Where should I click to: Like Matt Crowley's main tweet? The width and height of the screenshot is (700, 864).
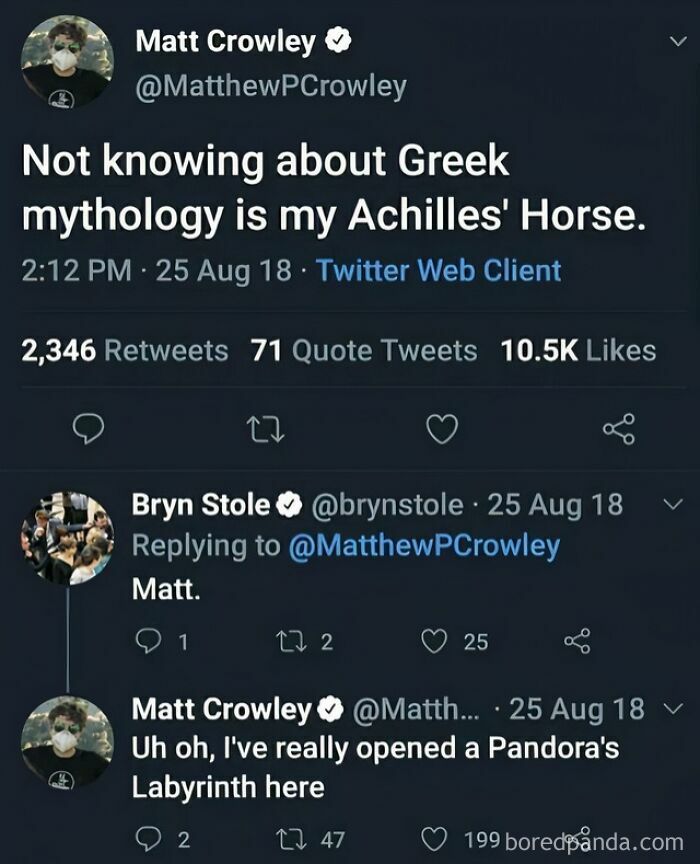coord(443,427)
